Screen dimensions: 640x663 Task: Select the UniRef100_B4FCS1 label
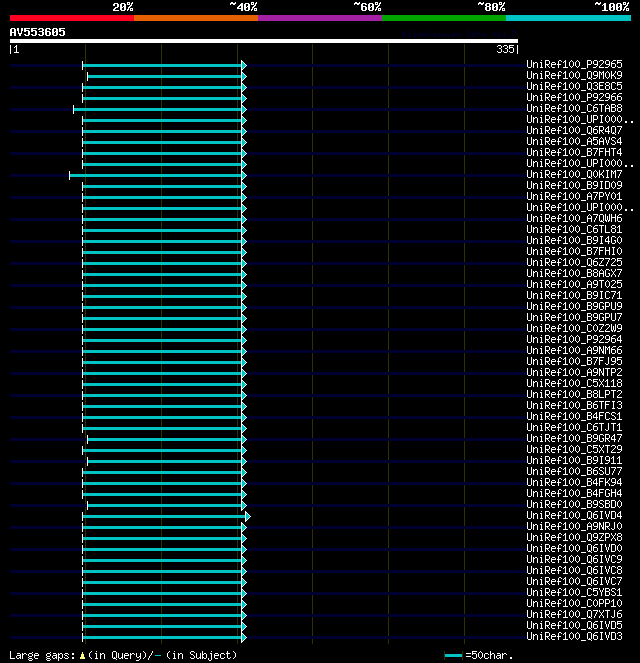[574, 416]
